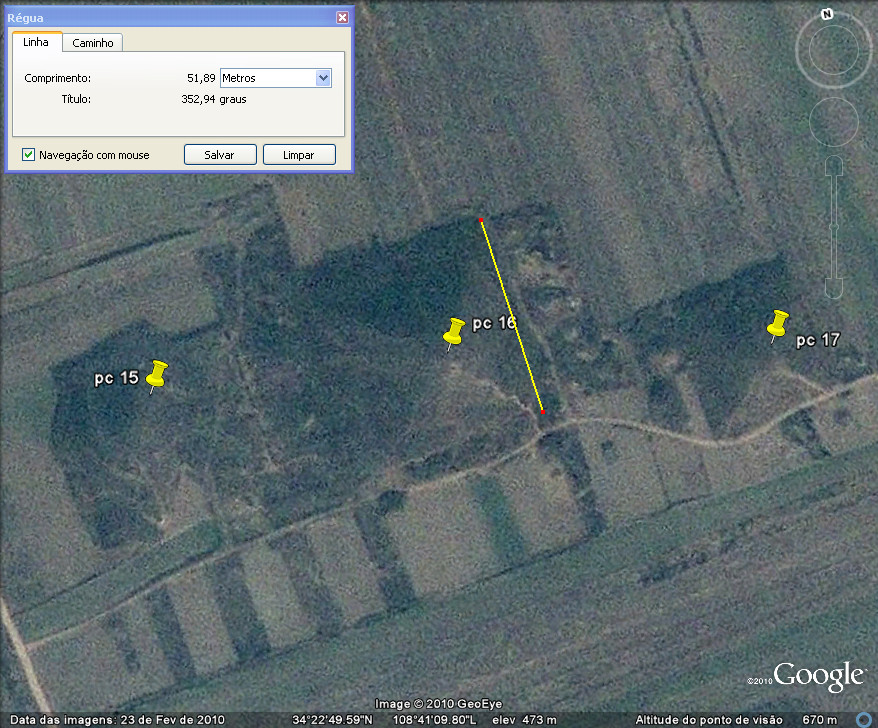Click the move joystick circle below compass
Screen dimensions: 878x728
pos(833,122)
